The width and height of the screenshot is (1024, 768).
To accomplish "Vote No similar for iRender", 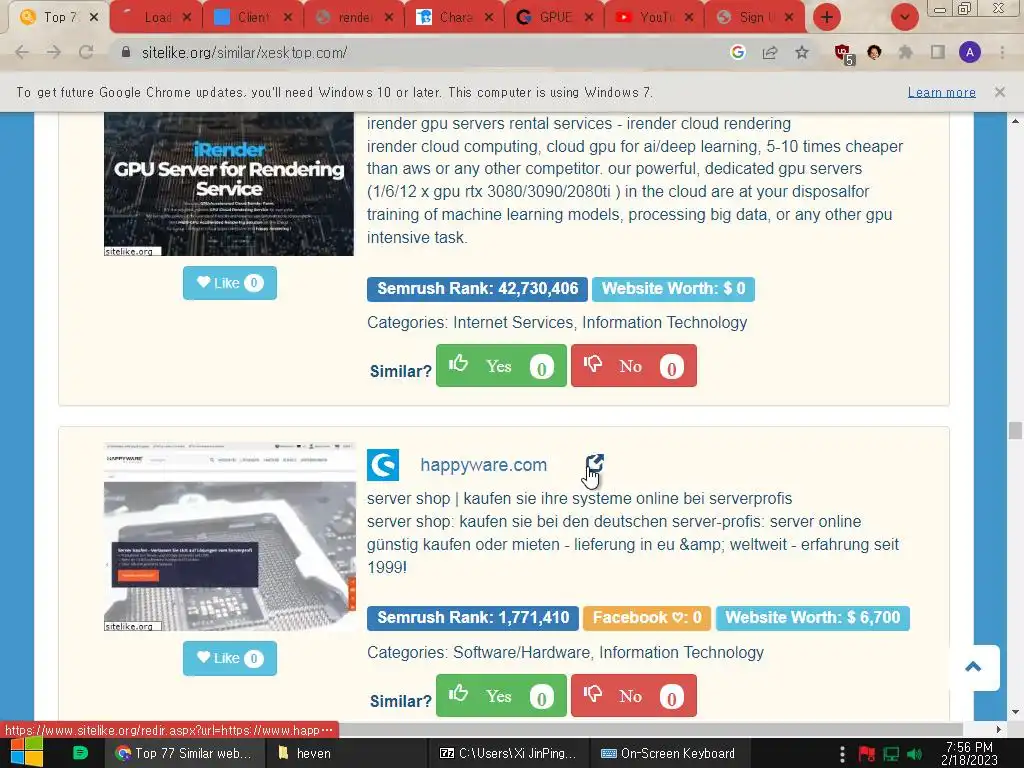I will [x=633, y=366].
